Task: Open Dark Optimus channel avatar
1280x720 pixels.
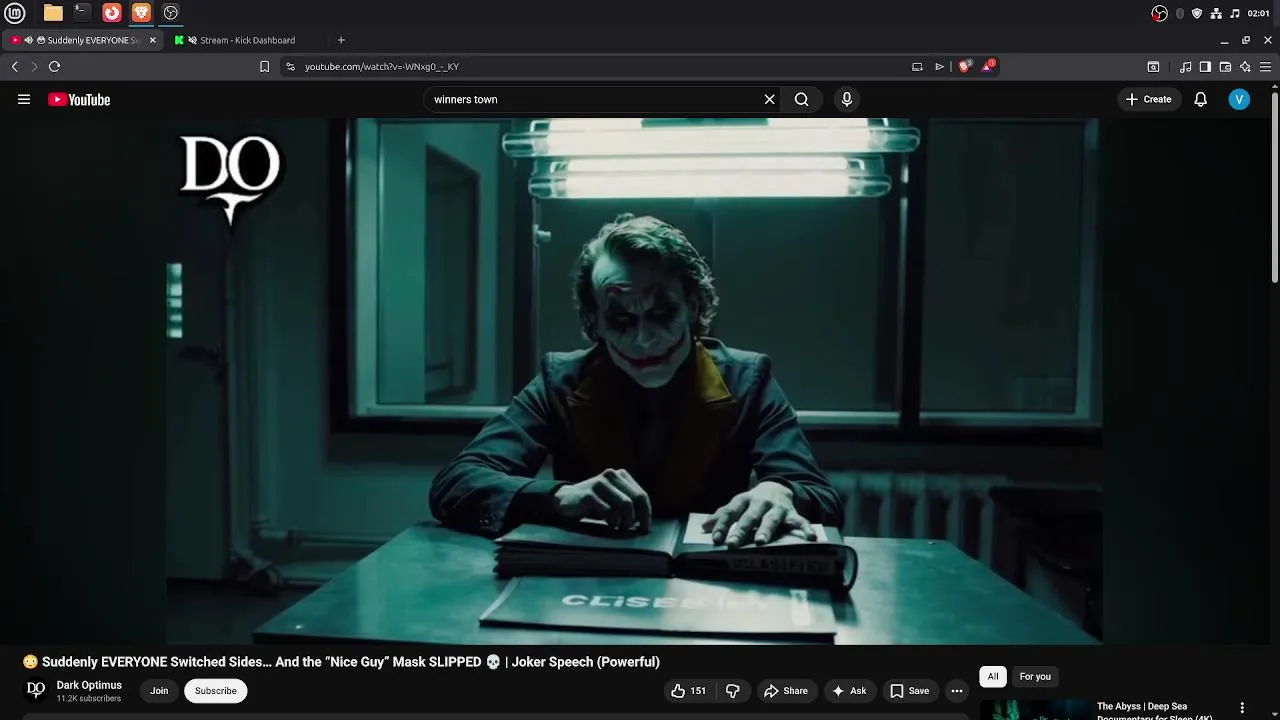Action: click(x=36, y=690)
